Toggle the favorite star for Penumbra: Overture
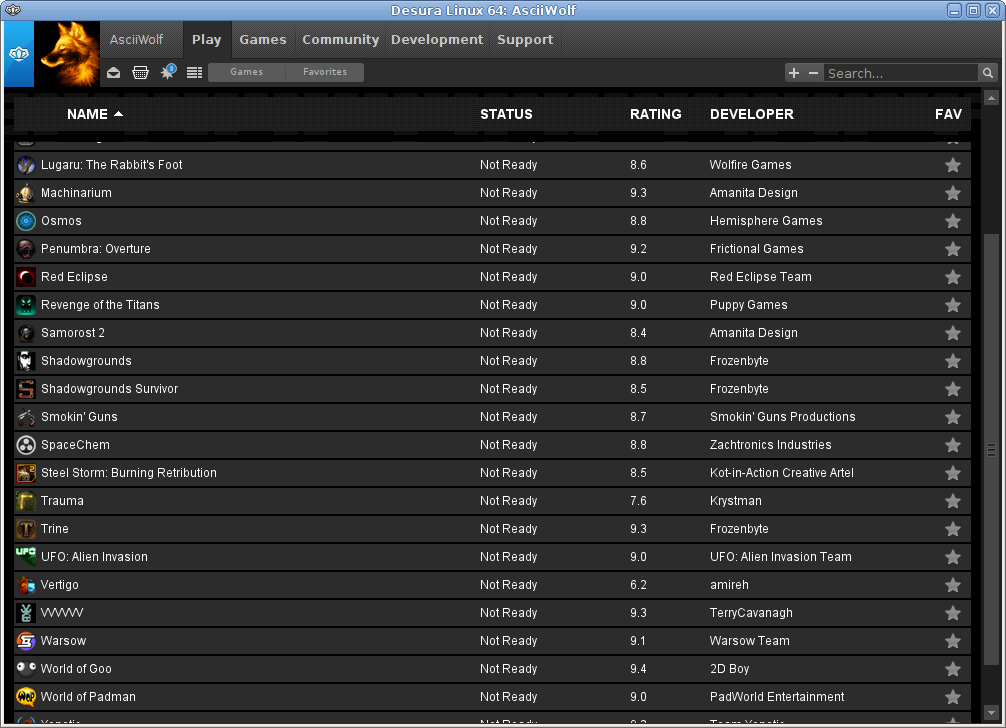The width and height of the screenshot is (1006, 728). coord(953,249)
